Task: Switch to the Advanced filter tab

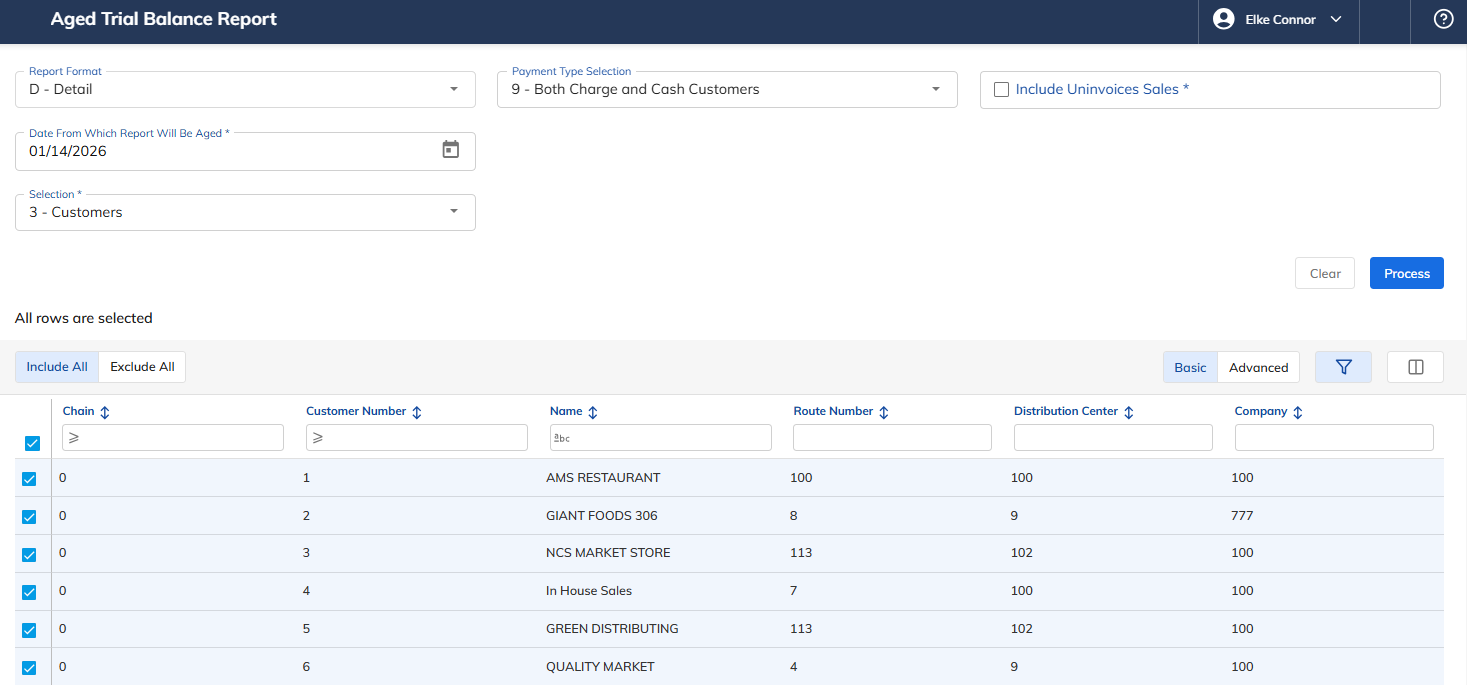Action: pos(1258,367)
